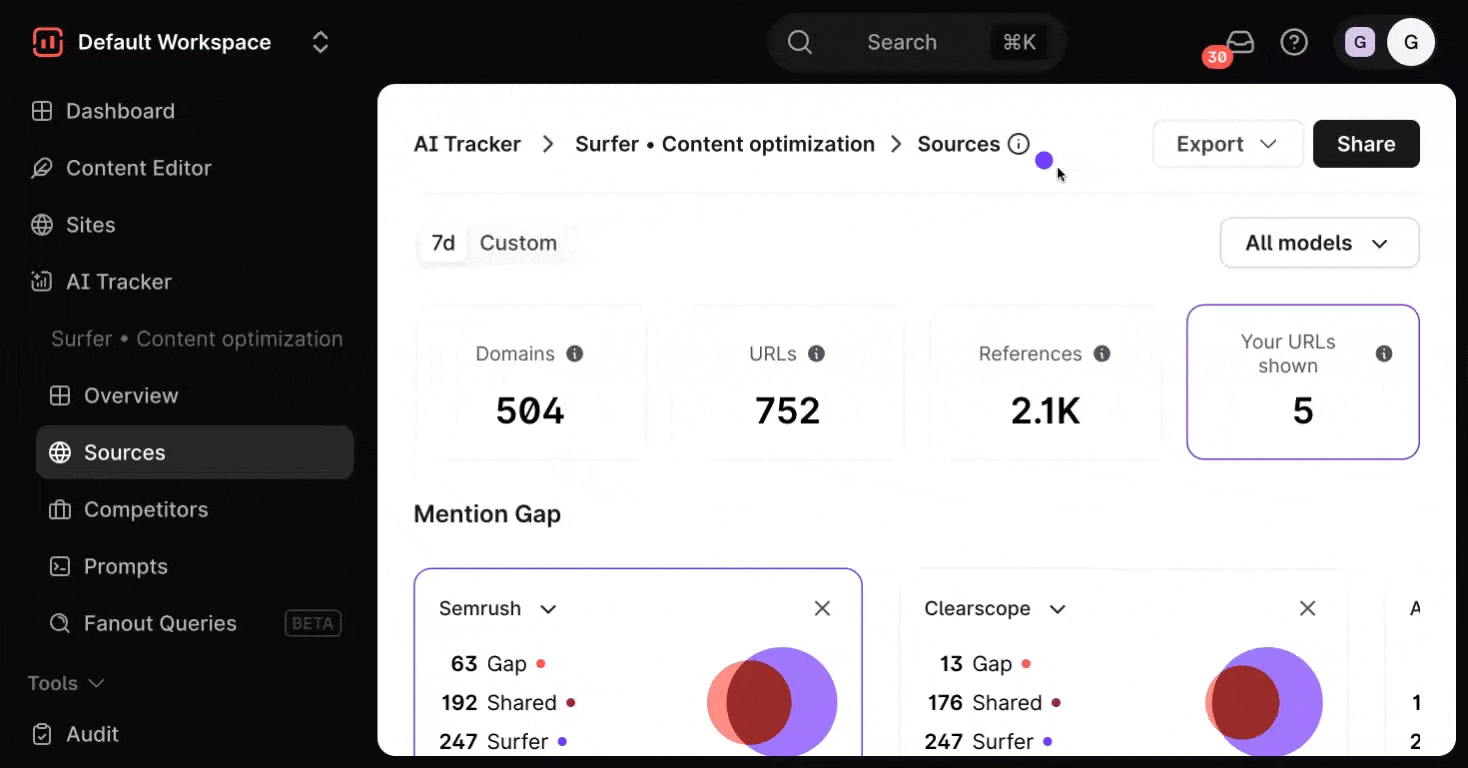Collapse the Tools section
Screen dimensions: 1468x768
[66, 683]
